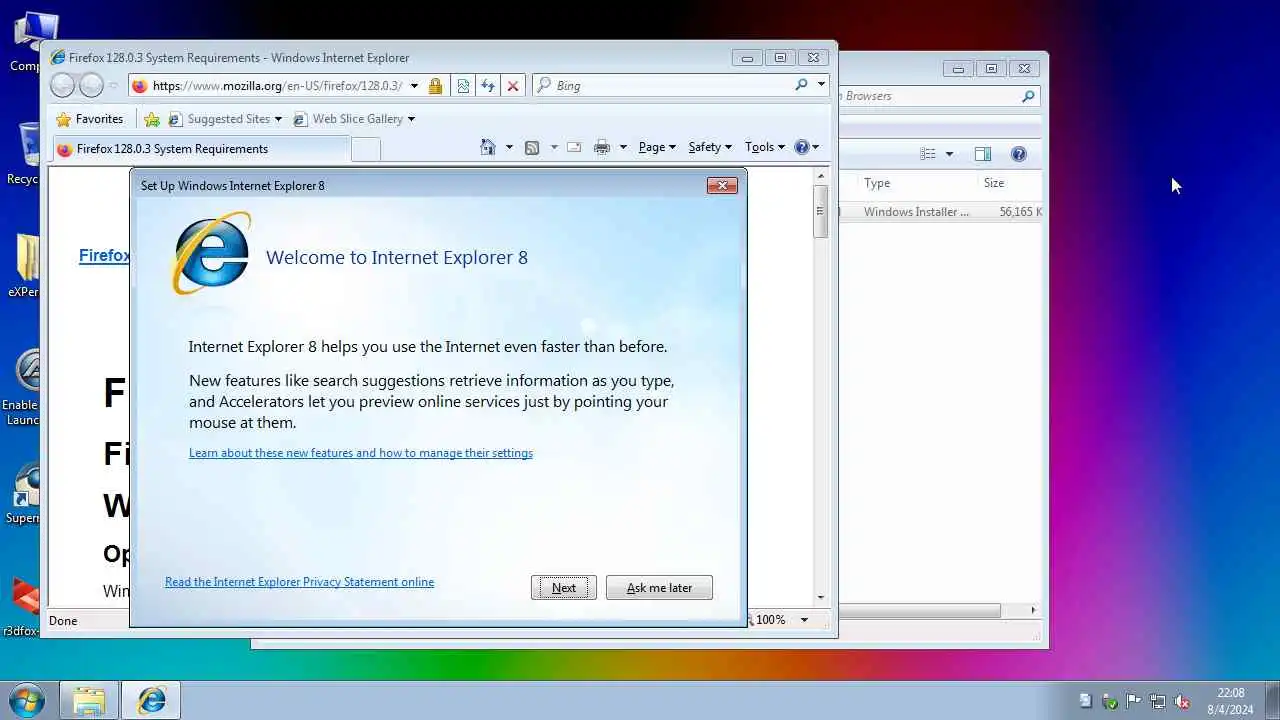
Task: Click Explorer horizontal scrollbar right arrow
Action: coord(1033,610)
